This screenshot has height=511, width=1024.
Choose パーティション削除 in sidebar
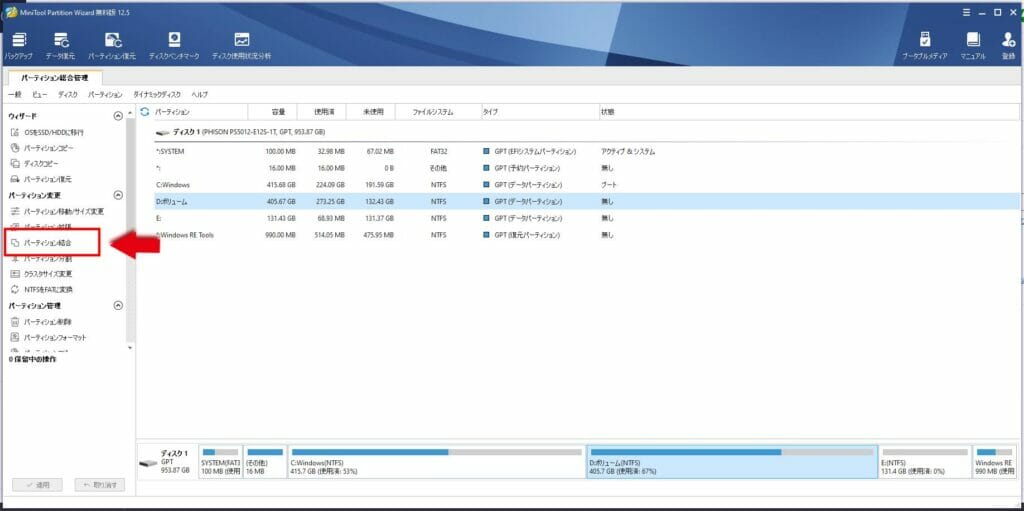click(41, 321)
